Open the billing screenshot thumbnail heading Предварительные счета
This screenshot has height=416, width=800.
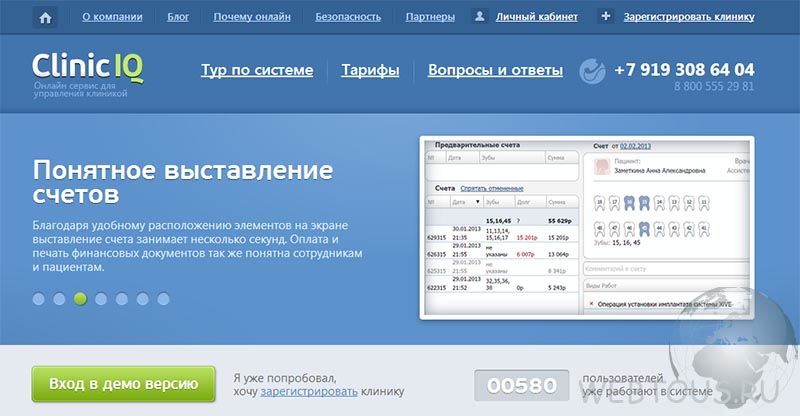pos(478,145)
